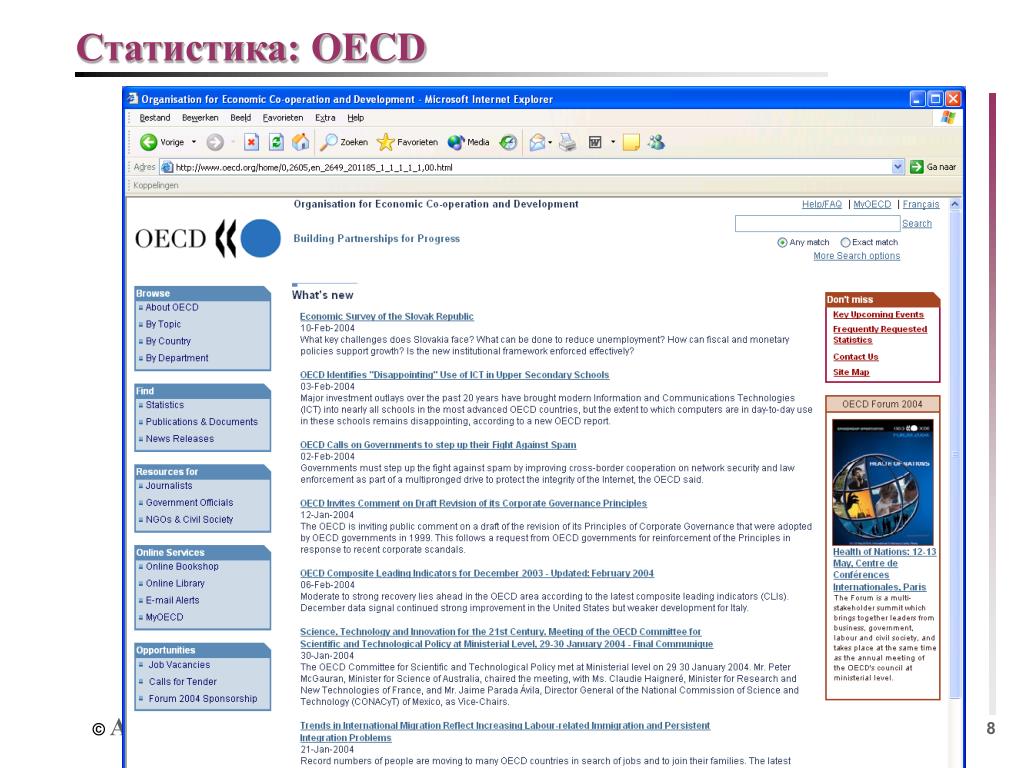Image resolution: width=1024 pixels, height=768 pixels.
Task: Stop page loading with red X icon
Action: pos(251,142)
